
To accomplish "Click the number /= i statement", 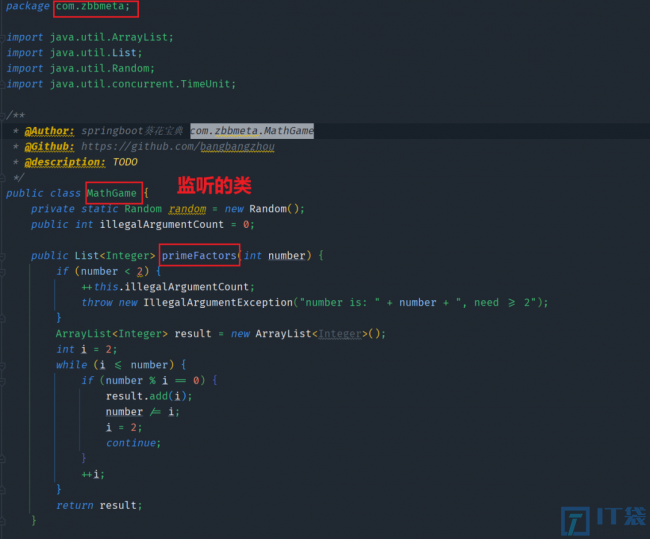I will 143,412.
